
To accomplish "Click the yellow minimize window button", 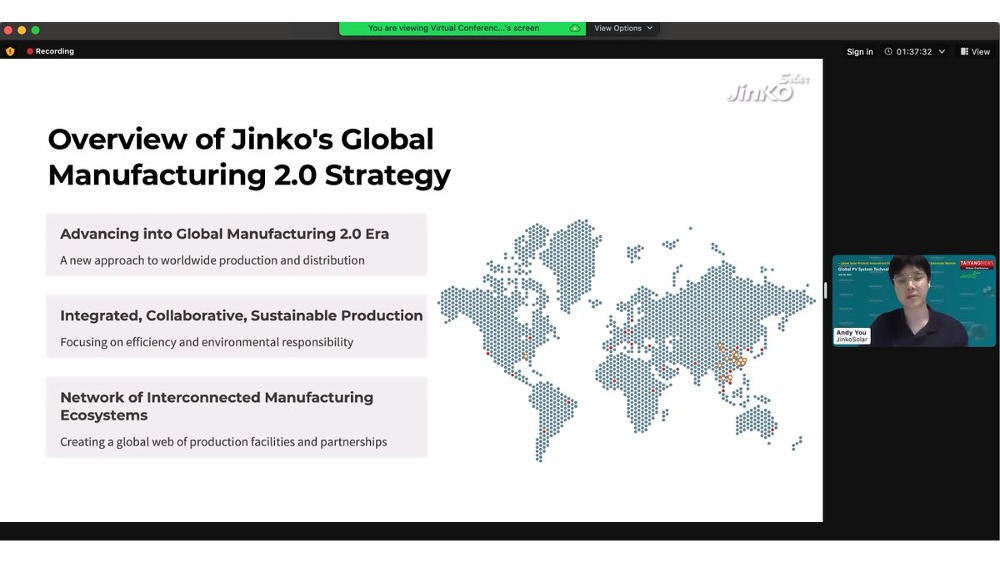I will [22, 30].
